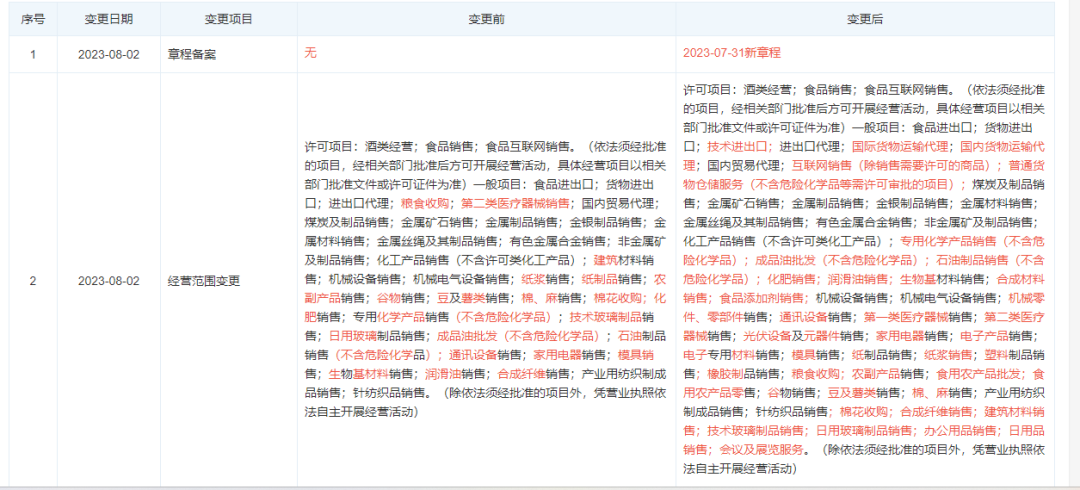Open the 2023-07-31新章程 link
1080x490 pixels.
click(731, 53)
